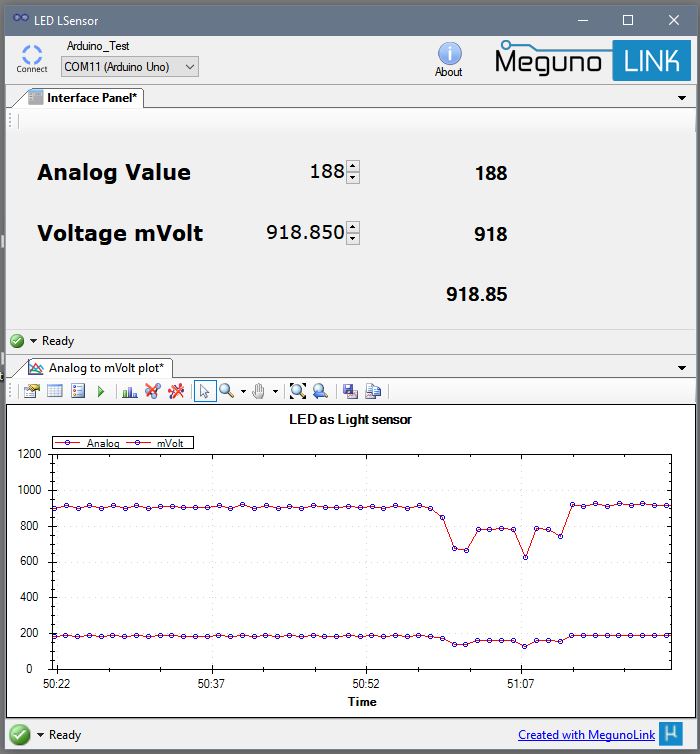700x754 pixels.
Task: Click the Time axis label
Action: [x=362, y=702]
